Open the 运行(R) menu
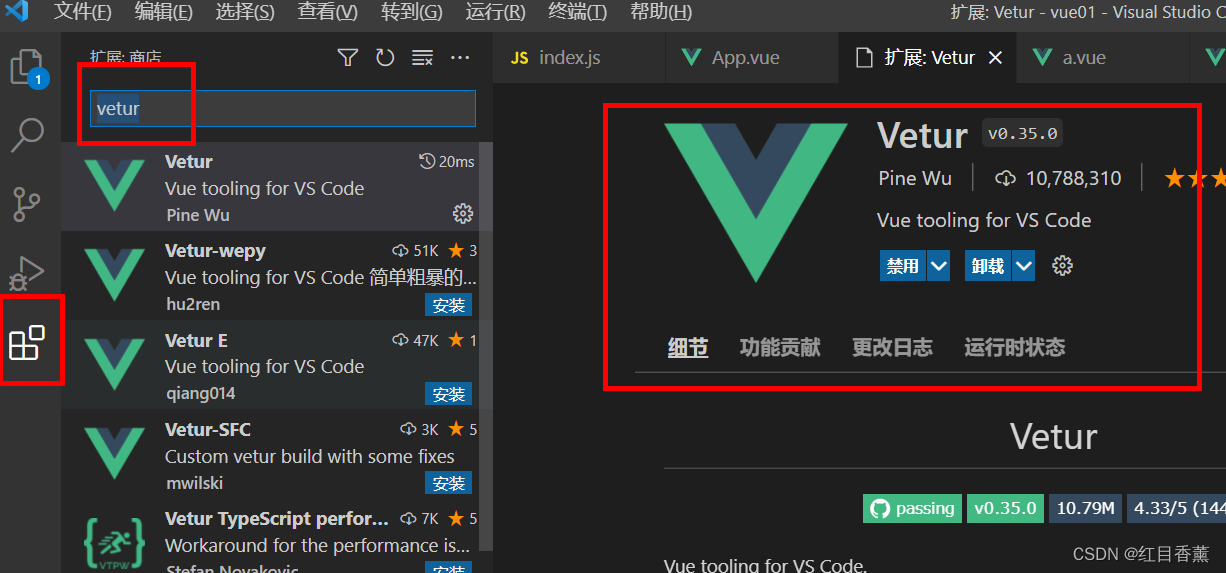1226x573 pixels. coord(495,12)
